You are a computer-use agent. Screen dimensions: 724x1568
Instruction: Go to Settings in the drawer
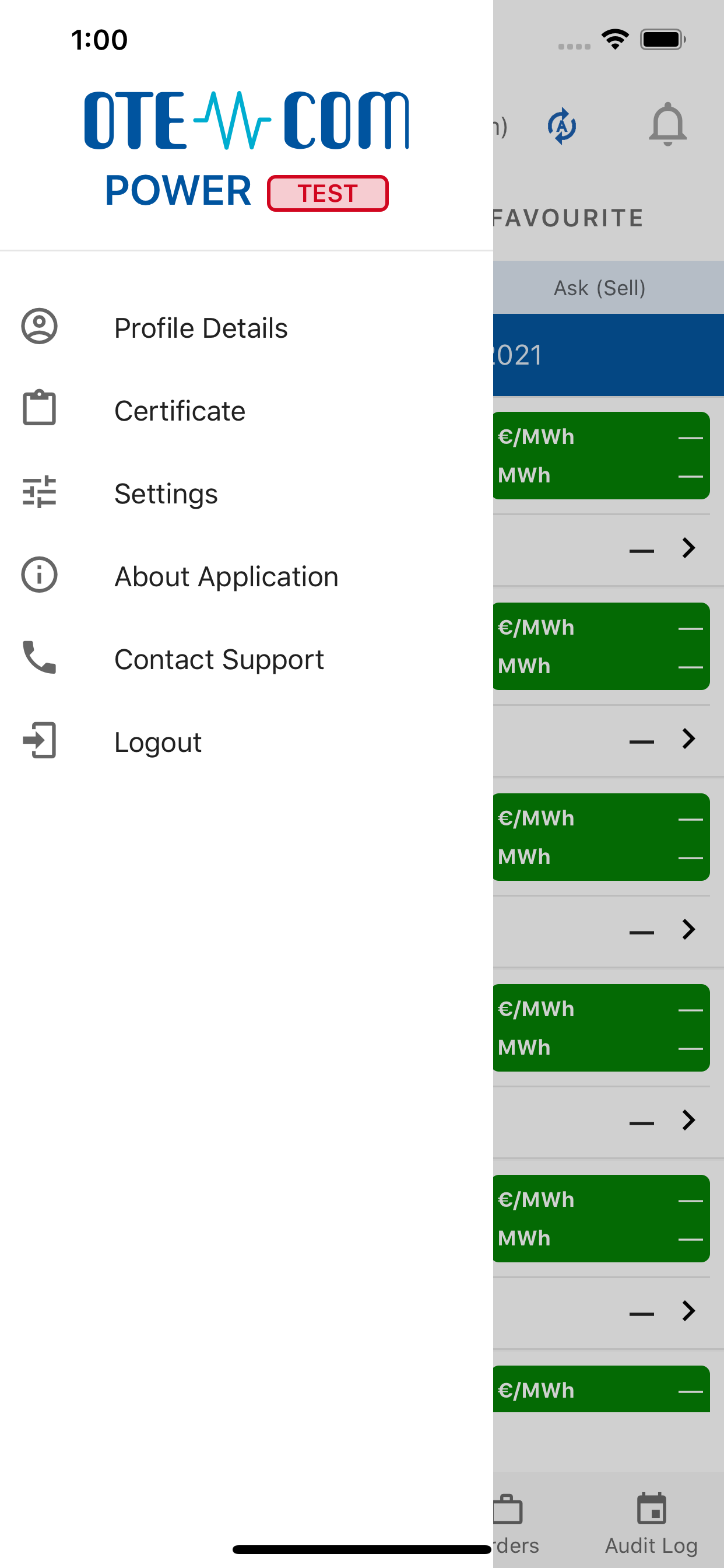(247, 493)
